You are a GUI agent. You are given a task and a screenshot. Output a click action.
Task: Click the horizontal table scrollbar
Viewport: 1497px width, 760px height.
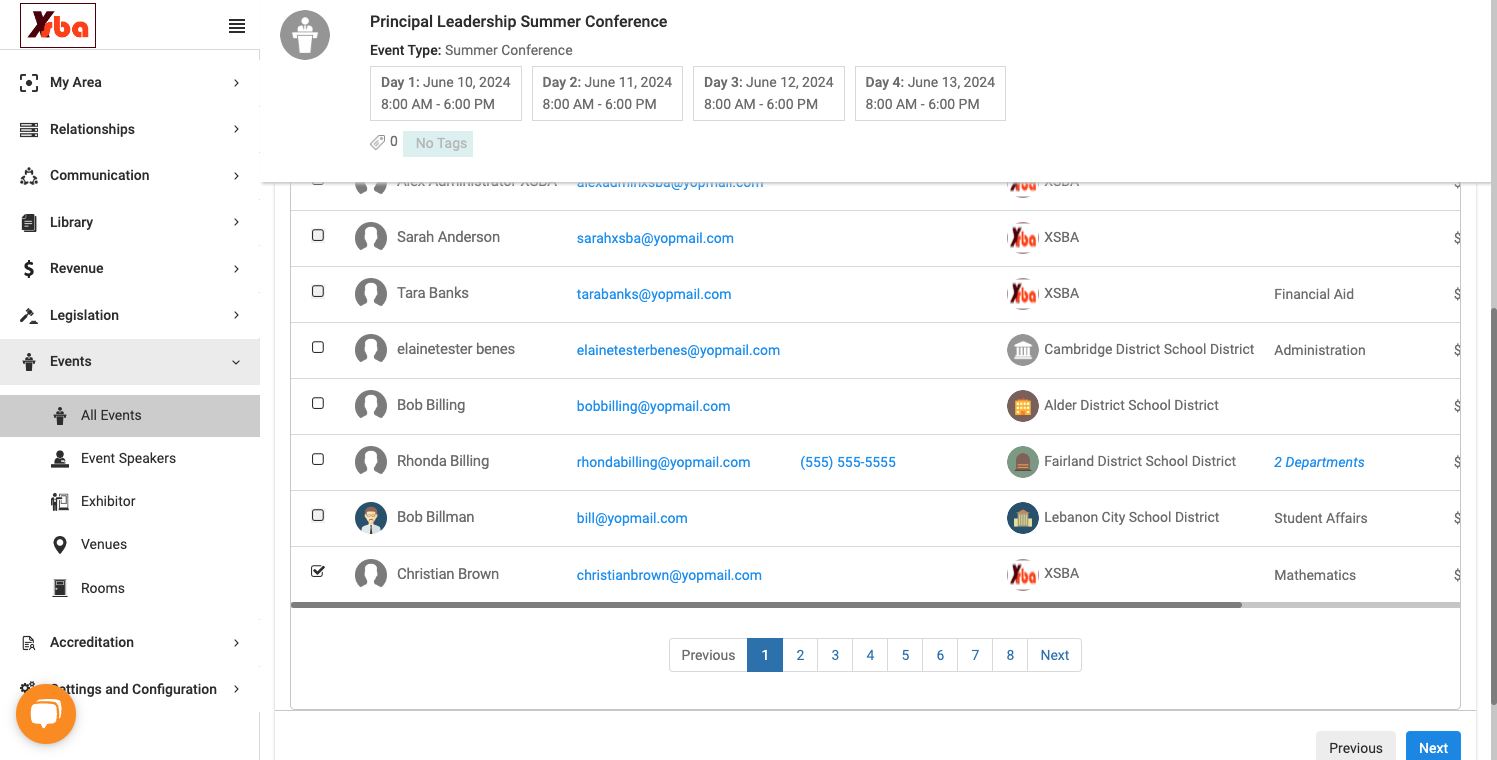(766, 605)
